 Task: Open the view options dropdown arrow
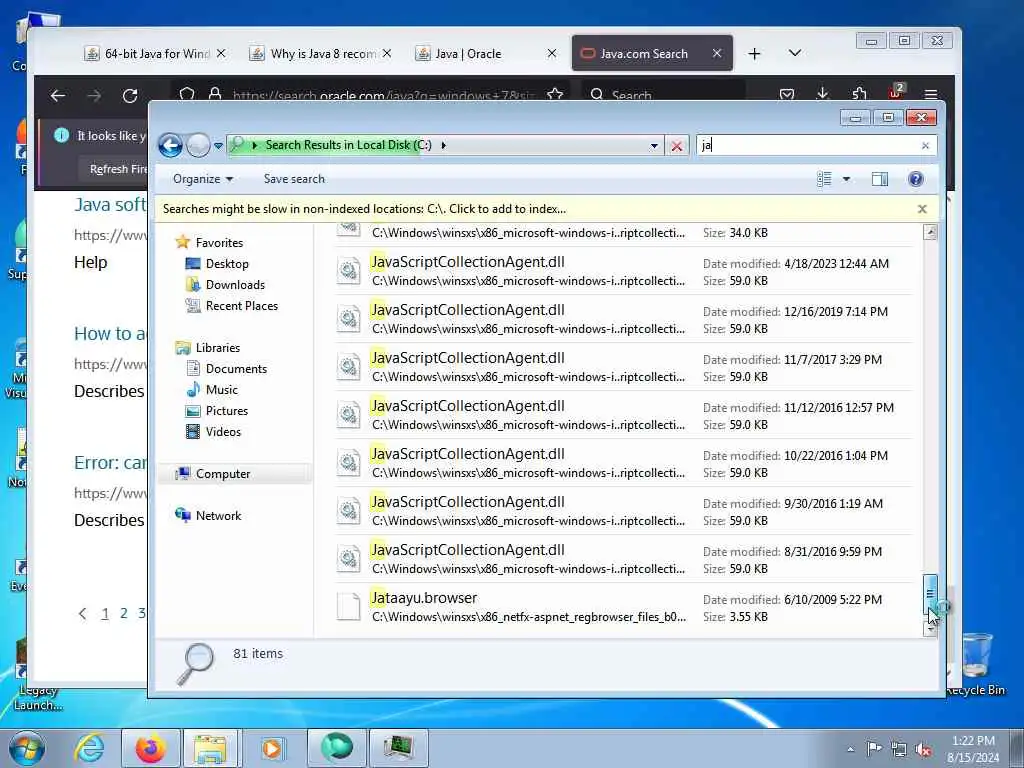(x=846, y=179)
